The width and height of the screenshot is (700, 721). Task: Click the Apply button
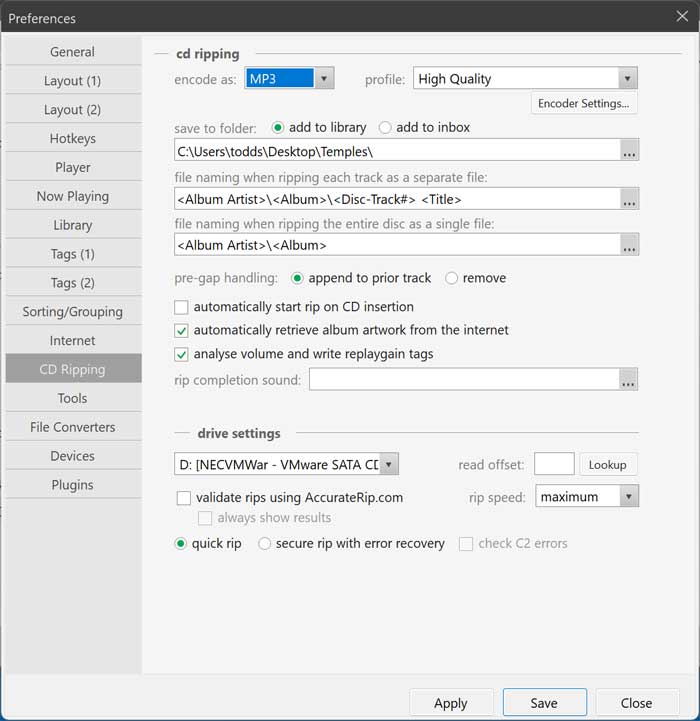coord(451,703)
